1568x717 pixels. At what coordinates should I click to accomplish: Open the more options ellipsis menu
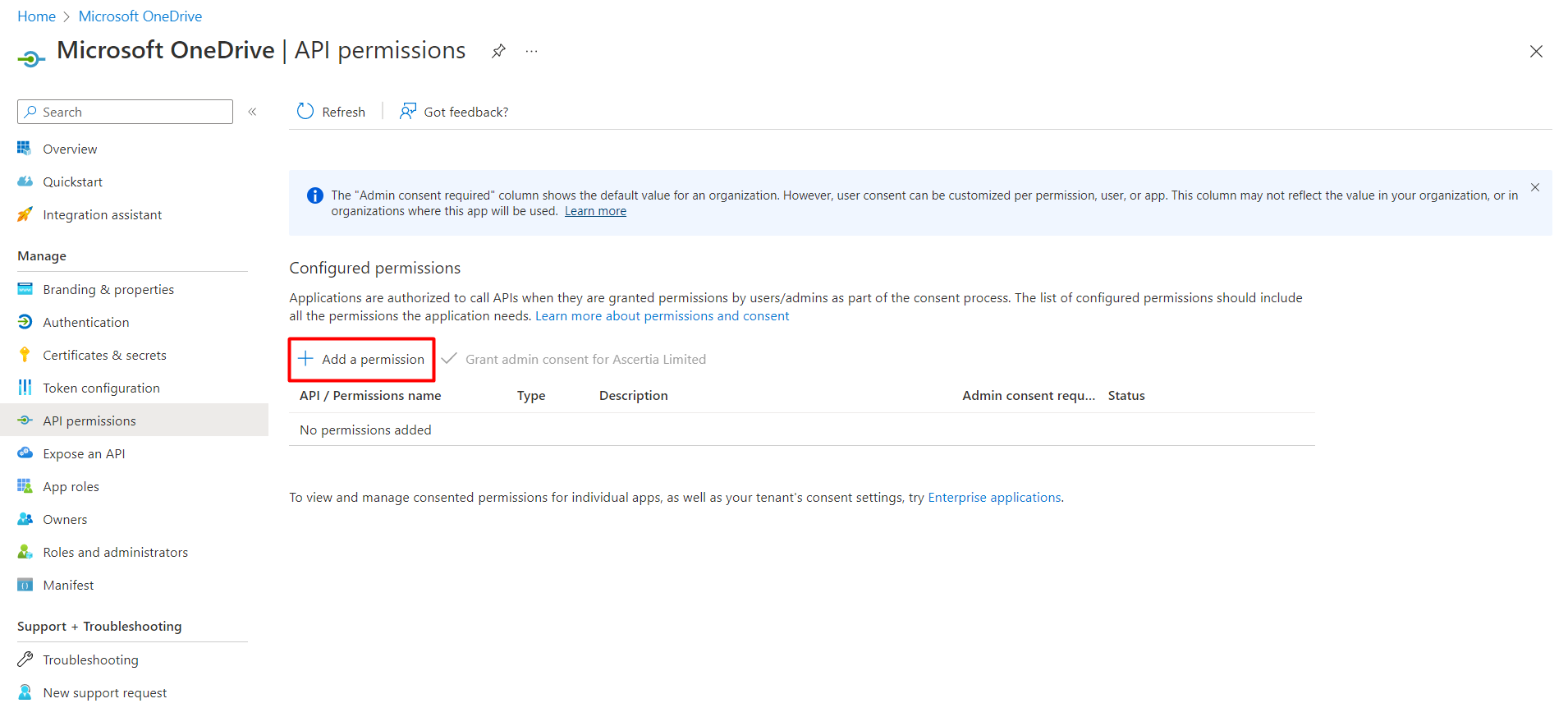tap(532, 51)
